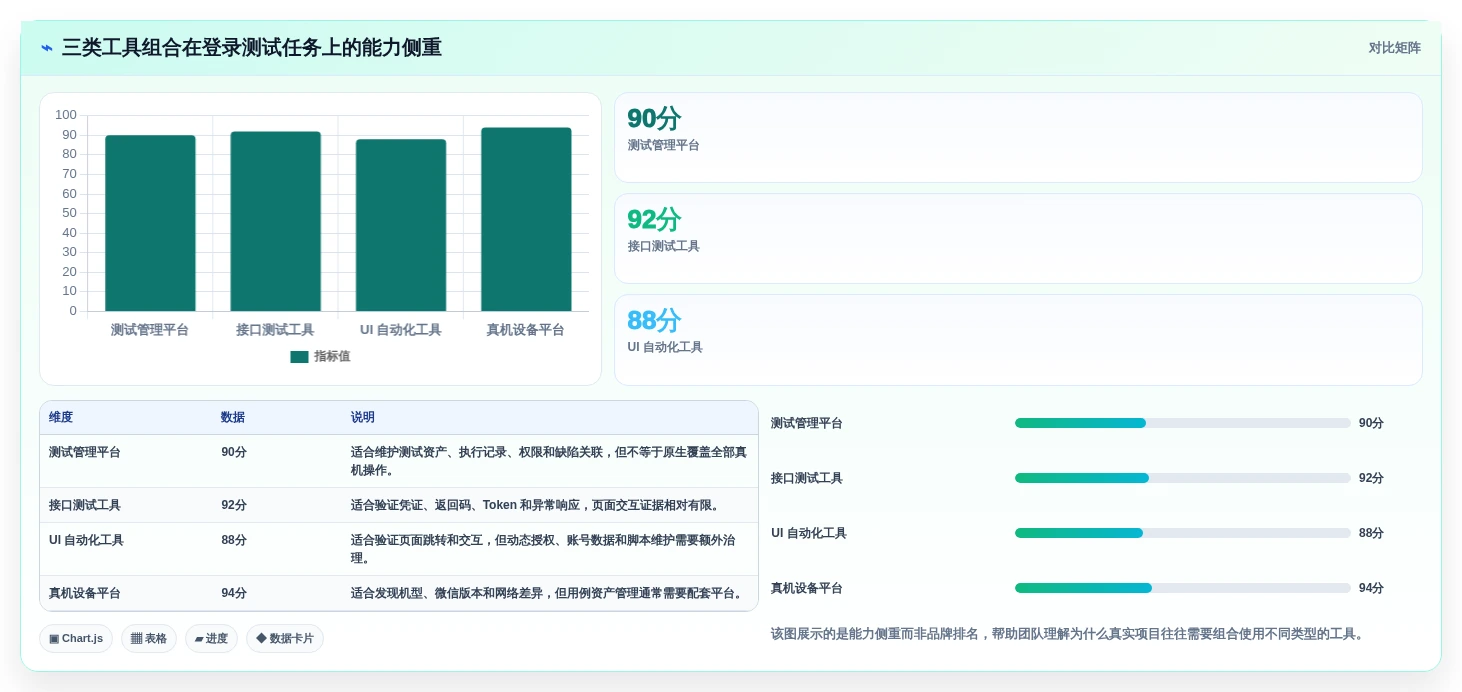The image size is (1462, 692).
Task: Click the Chart.js tag chip
Action: point(76,638)
